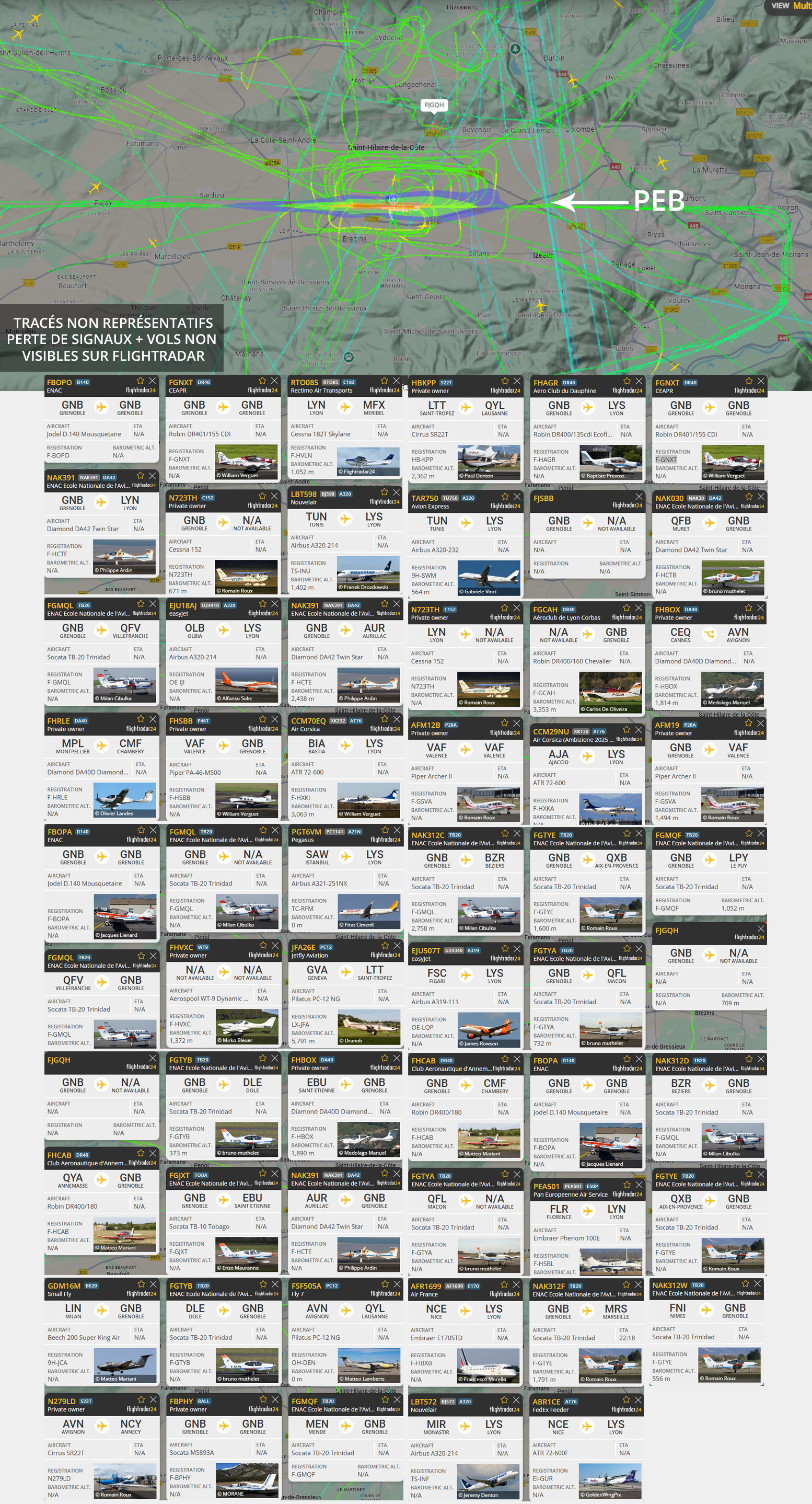Click the plane icon near Saint-Paul-d'Izeaux
This screenshot has height=1504, width=812.
pos(540,305)
